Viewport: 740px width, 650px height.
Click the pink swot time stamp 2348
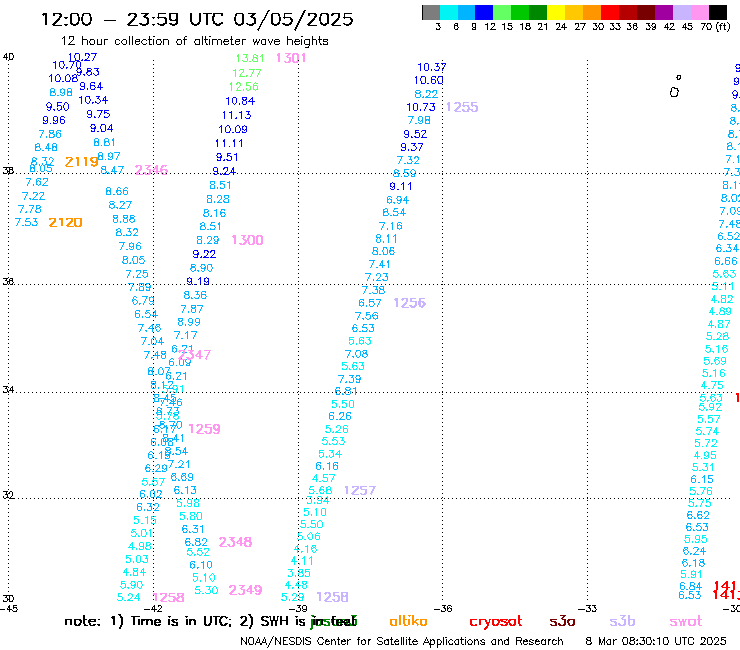[235, 542]
